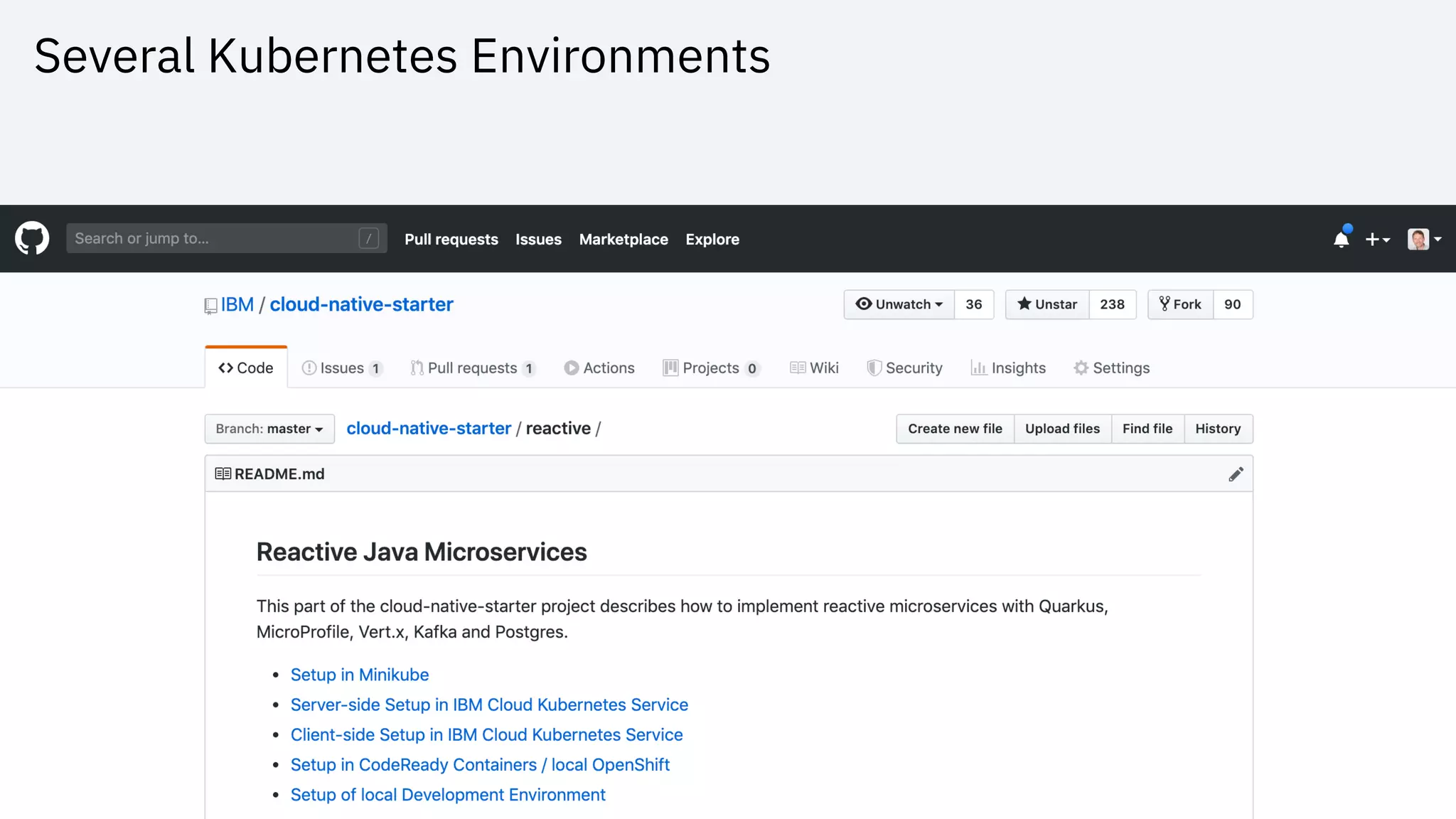
Task: Focus the Search or jump to field
Action: [227, 238]
